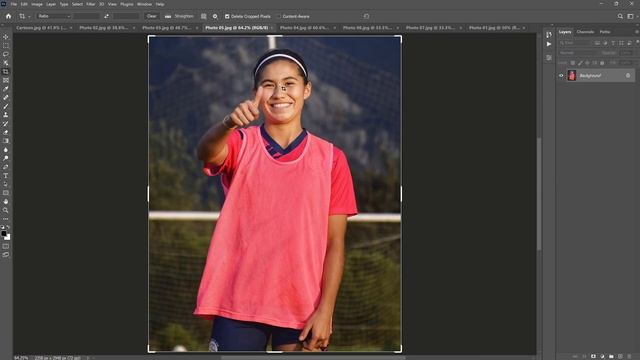The height and width of the screenshot is (360, 640).
Task: Hide the Background layer eye icon
Action: click(x=561, y=76)
